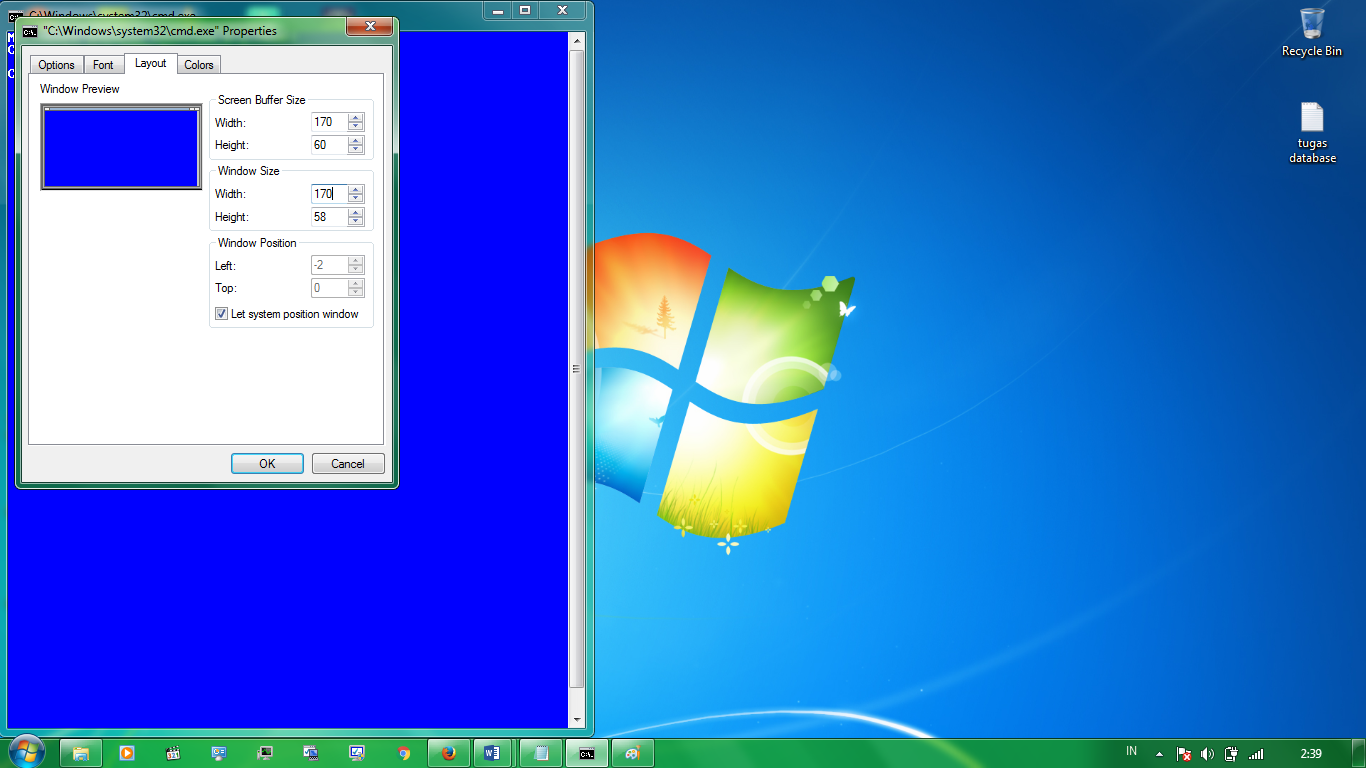This screenshot has height=772, width=1366.
Task: Switch to the Options tab
Action: [56, 65]
